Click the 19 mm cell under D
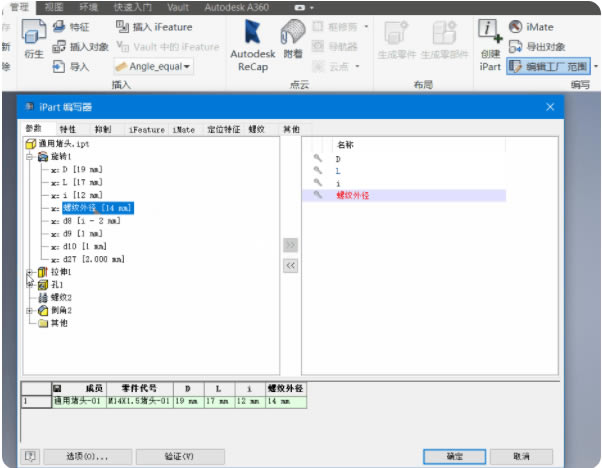 point(189,401)
